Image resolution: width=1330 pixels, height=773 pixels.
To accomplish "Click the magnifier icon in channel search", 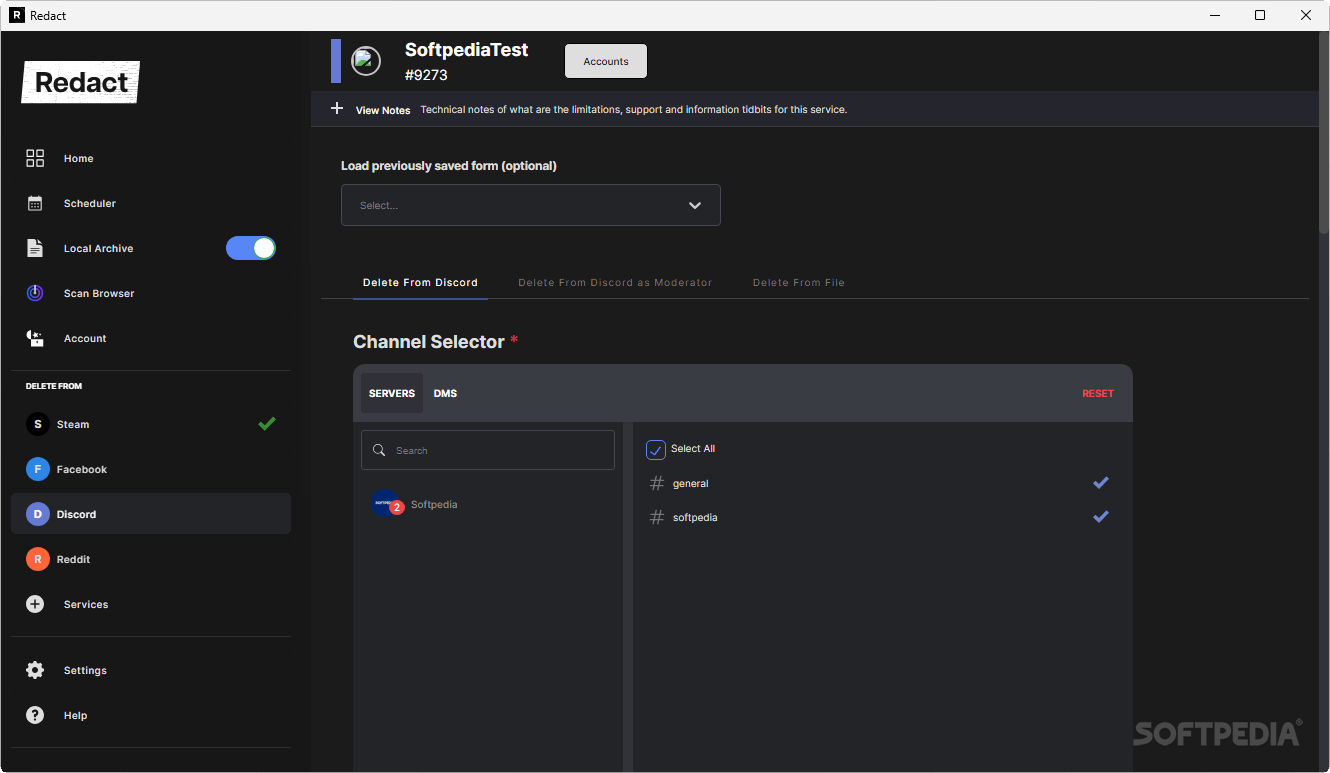I will point(379,450).
